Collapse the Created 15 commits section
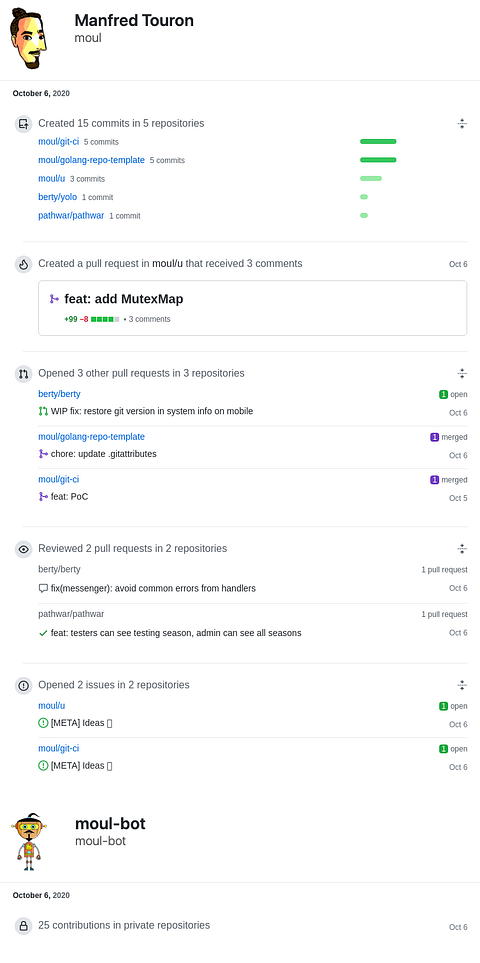Viewport: 480px width, 963px height. coord(462,123)
